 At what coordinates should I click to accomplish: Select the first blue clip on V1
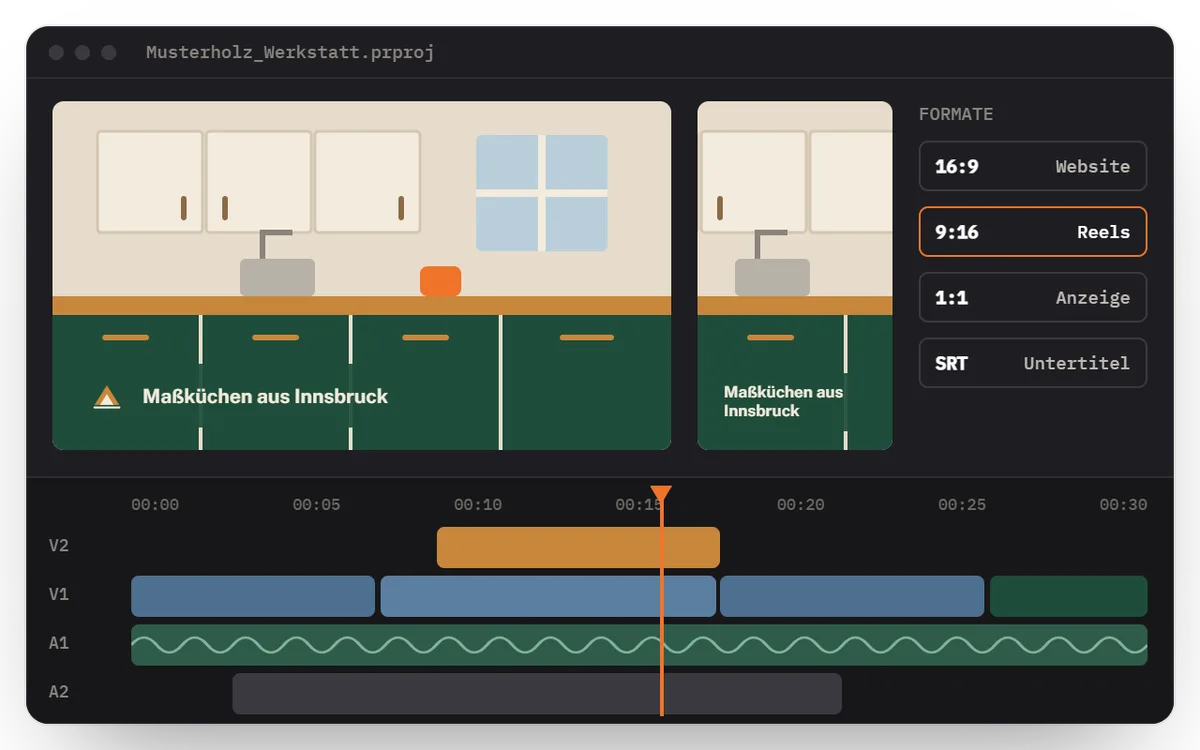[x=253, y=596]
